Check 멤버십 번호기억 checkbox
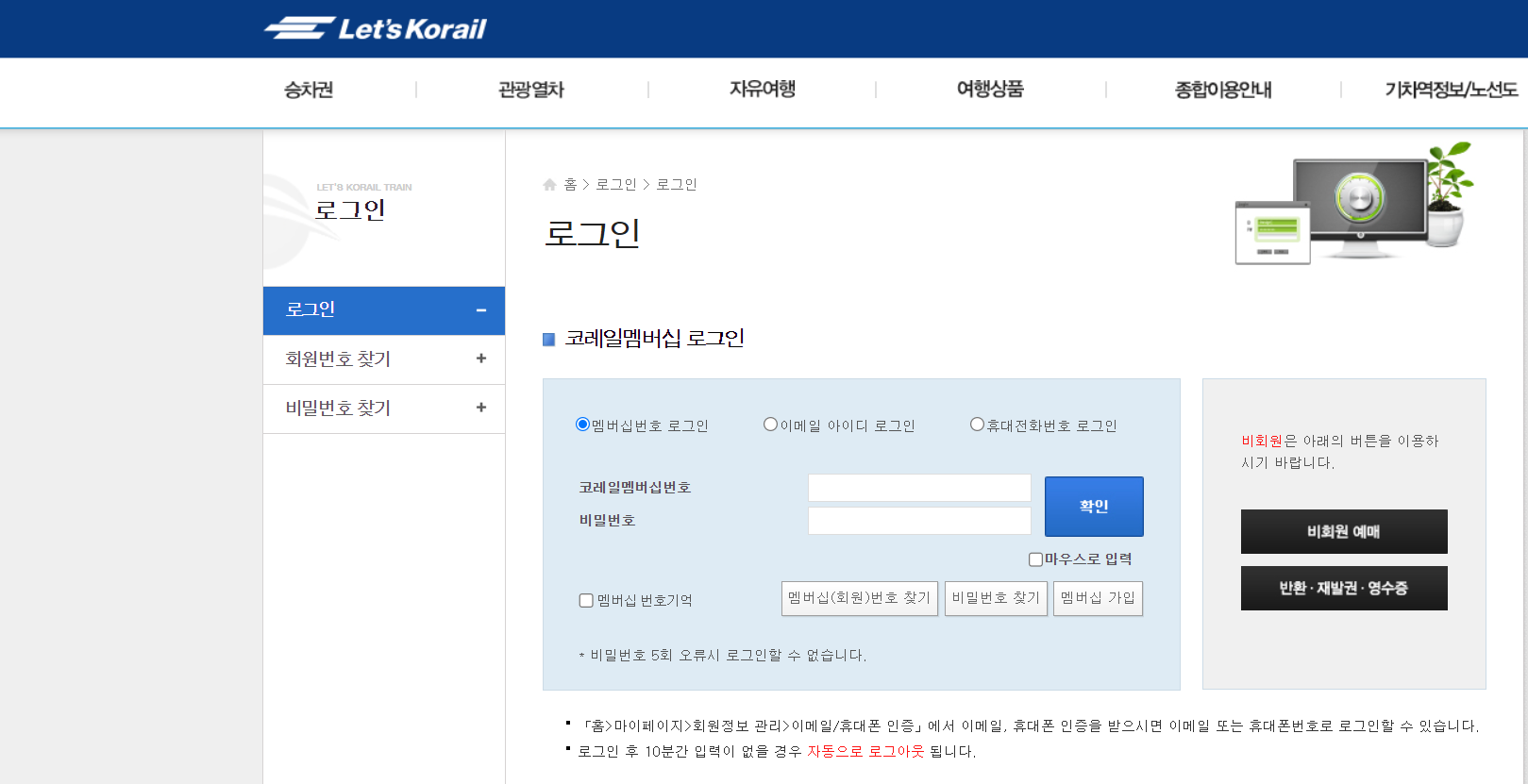This screenshot has width=1528, height=784. click(586, 601)
